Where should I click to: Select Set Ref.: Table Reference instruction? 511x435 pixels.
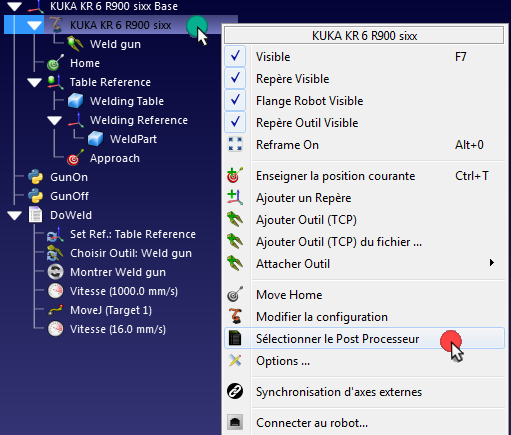(133, 234)
